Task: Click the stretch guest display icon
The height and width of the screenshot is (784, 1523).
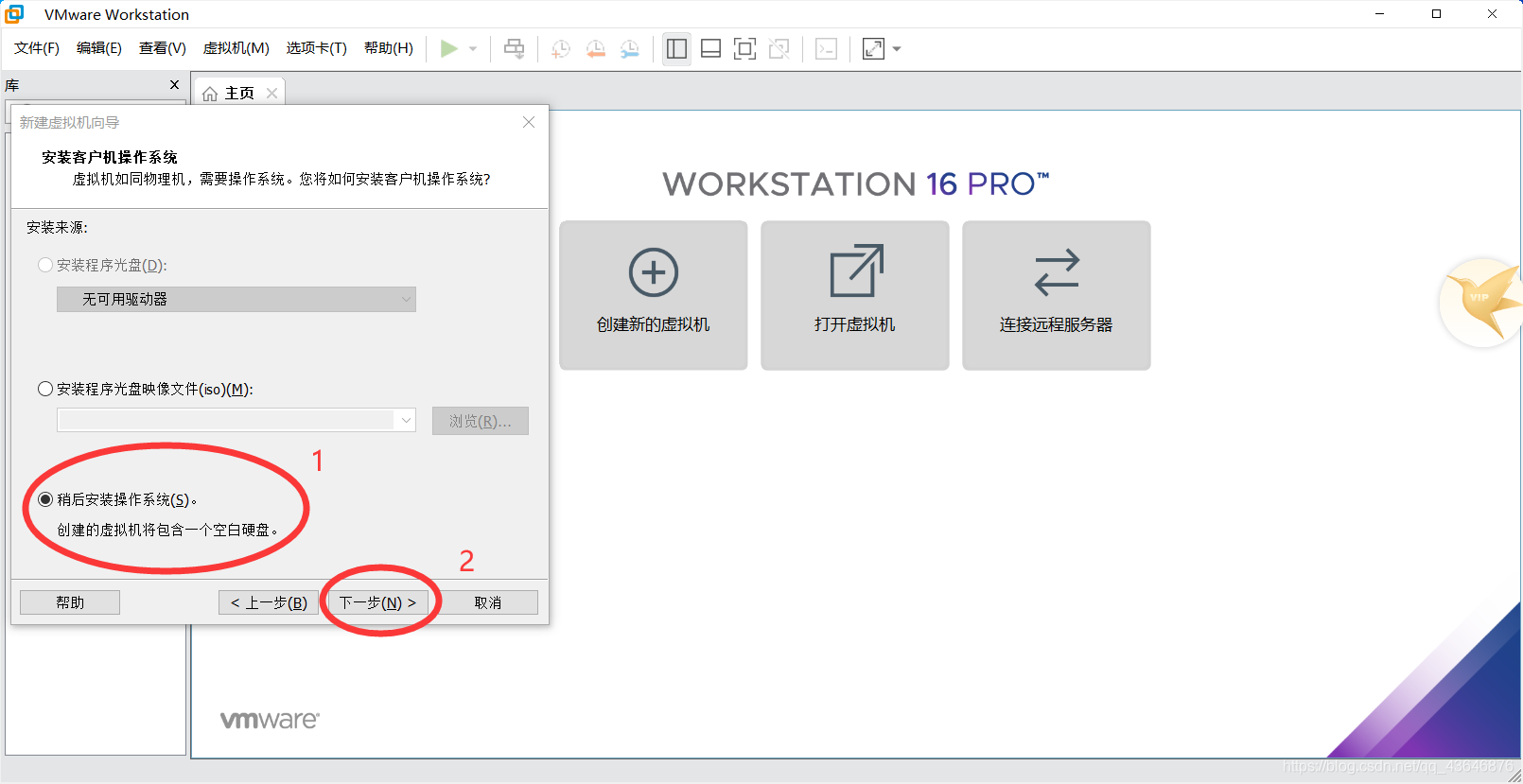Action: (873, 48)
